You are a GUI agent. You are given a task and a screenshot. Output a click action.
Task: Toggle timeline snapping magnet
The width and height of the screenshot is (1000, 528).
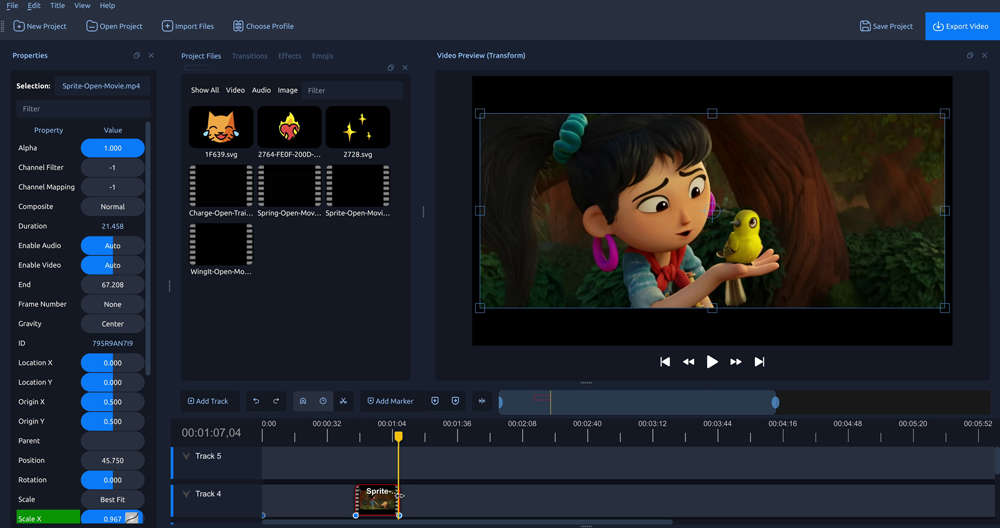303,401
